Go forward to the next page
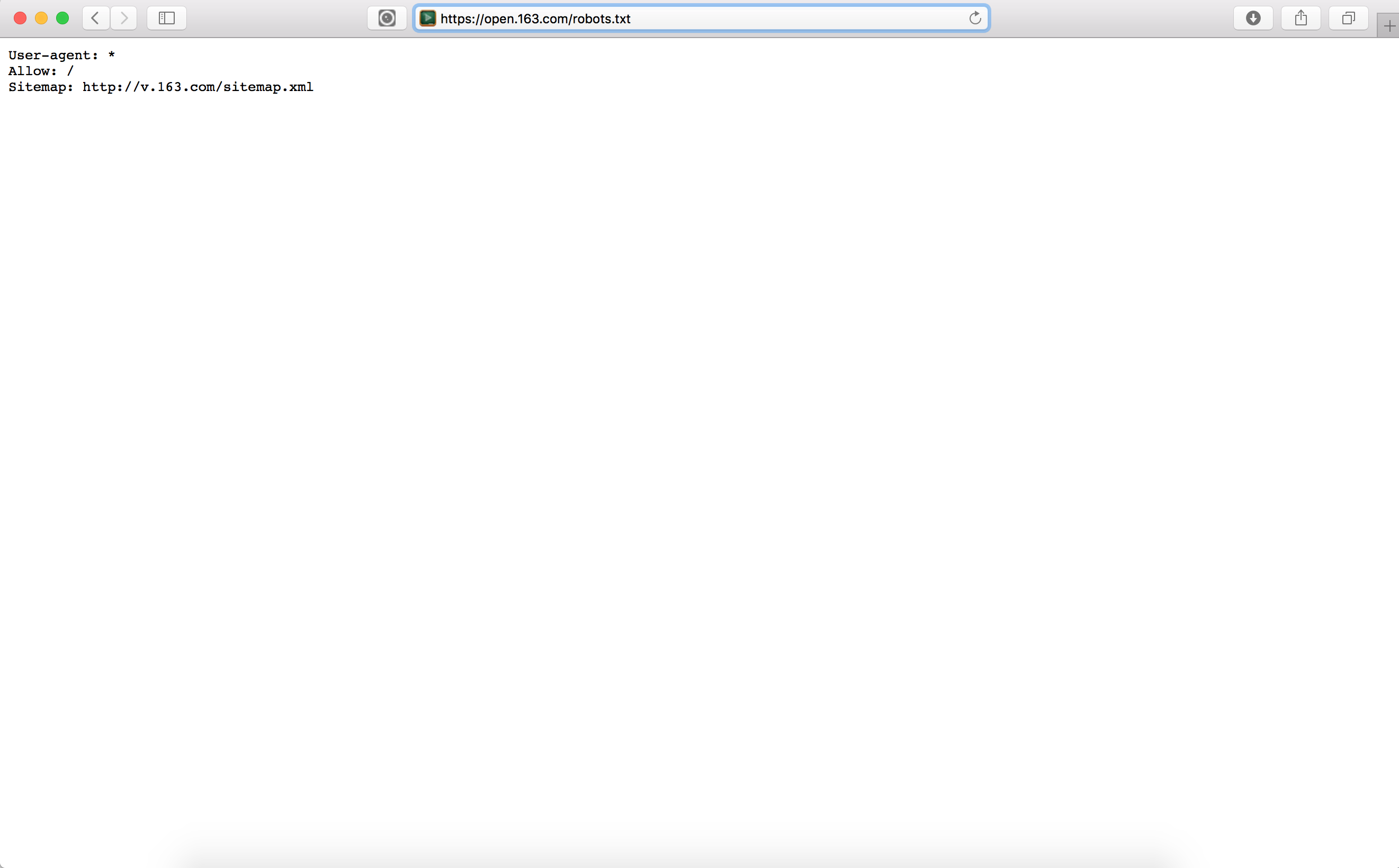This screenshot has width=1399, height=868. click(x=123, y=19)
